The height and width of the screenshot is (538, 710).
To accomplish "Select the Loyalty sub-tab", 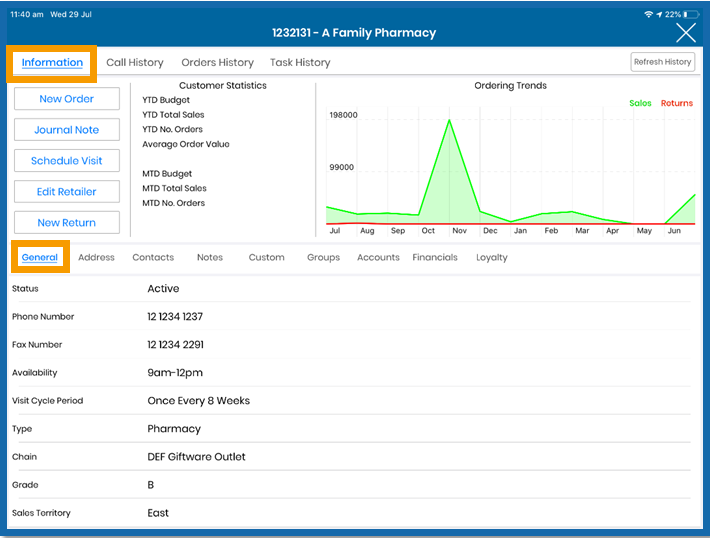I will click(x=492, y=257).
